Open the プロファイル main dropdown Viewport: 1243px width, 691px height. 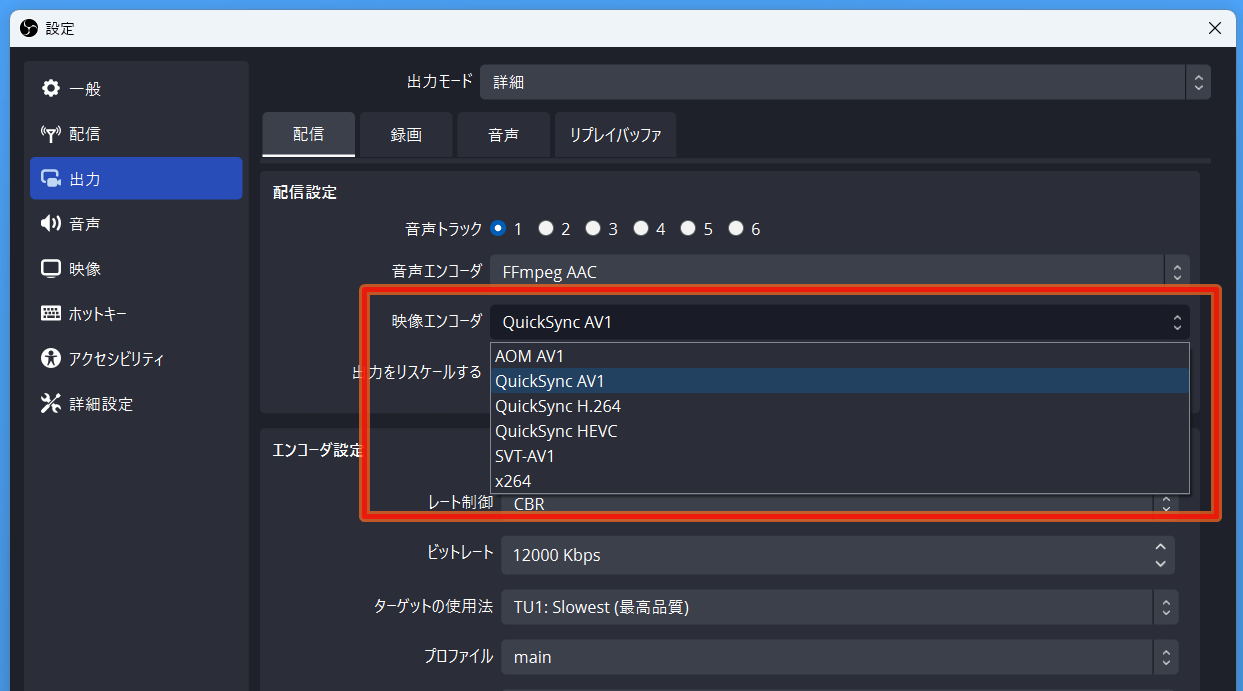(839, 657)
